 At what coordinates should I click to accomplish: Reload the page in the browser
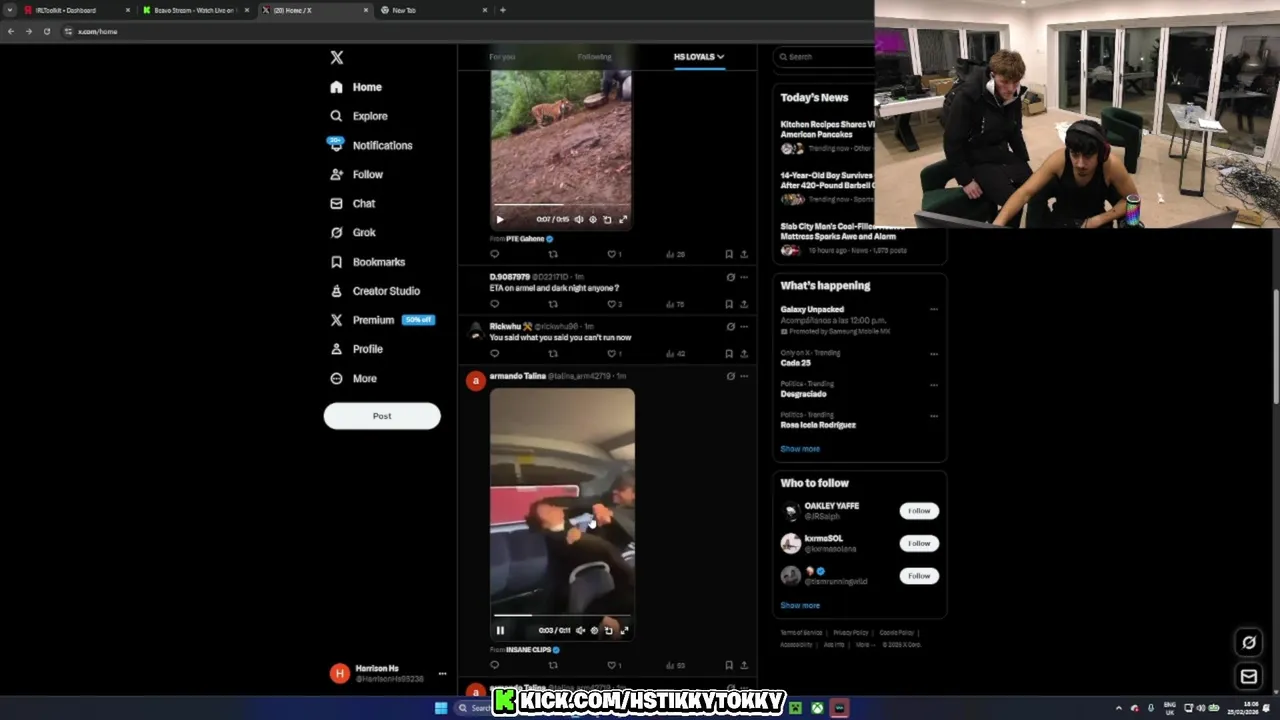[x=46, y=31]
